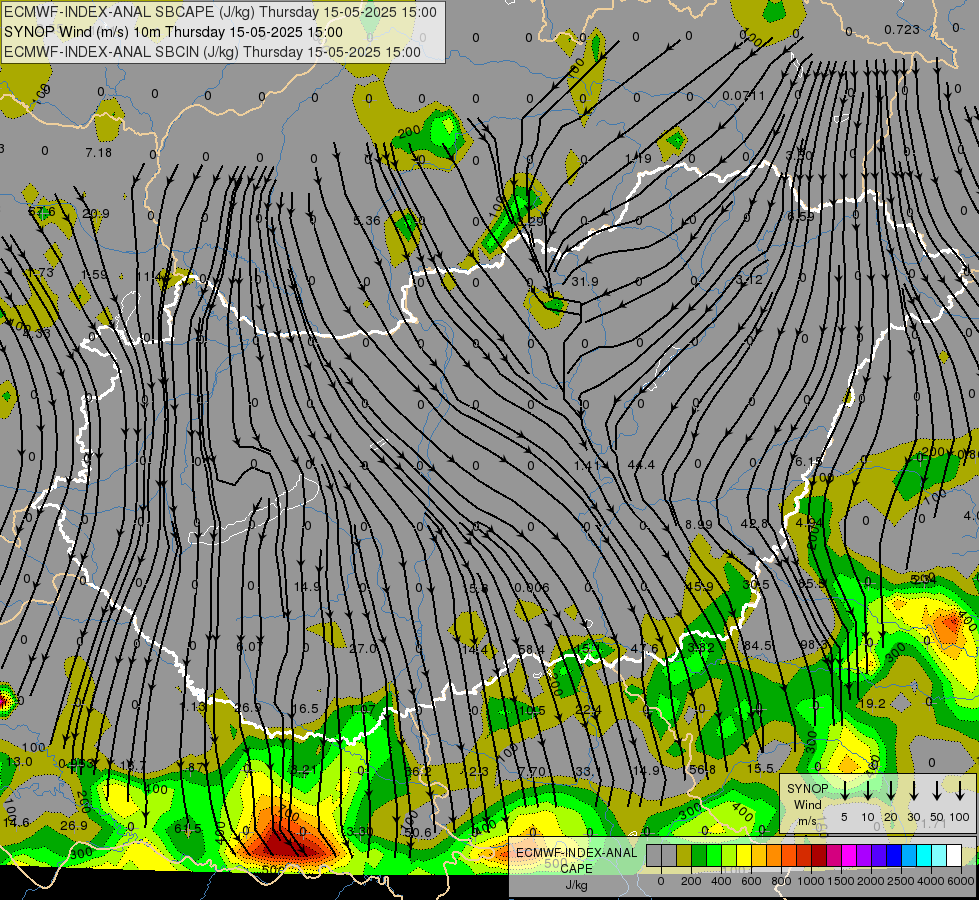Click the 44.4 value on the map
The height and width of the screenshot is (900, 979).
[x=641, y=465]
